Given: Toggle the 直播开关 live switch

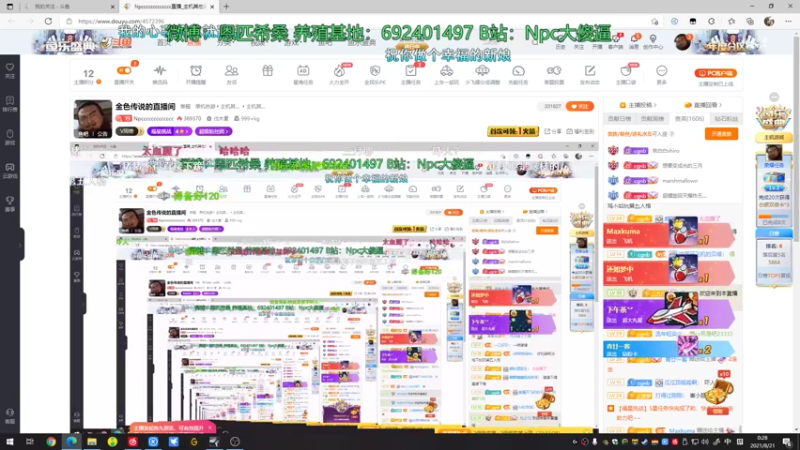Looking at the screenshot, I should pyautogui.click(x=124, y=70).
